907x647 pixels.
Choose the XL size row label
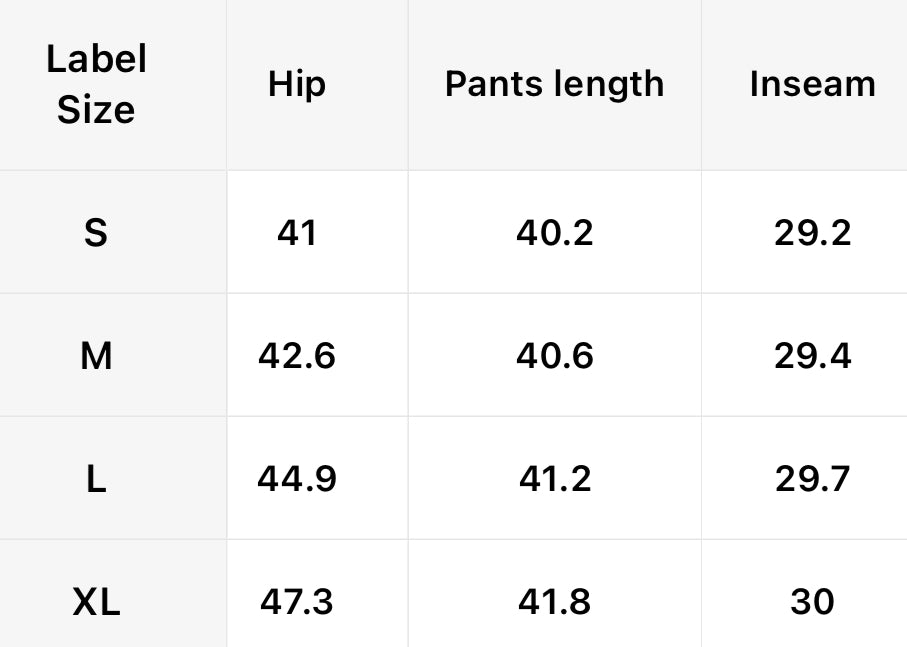coord(96,602)
